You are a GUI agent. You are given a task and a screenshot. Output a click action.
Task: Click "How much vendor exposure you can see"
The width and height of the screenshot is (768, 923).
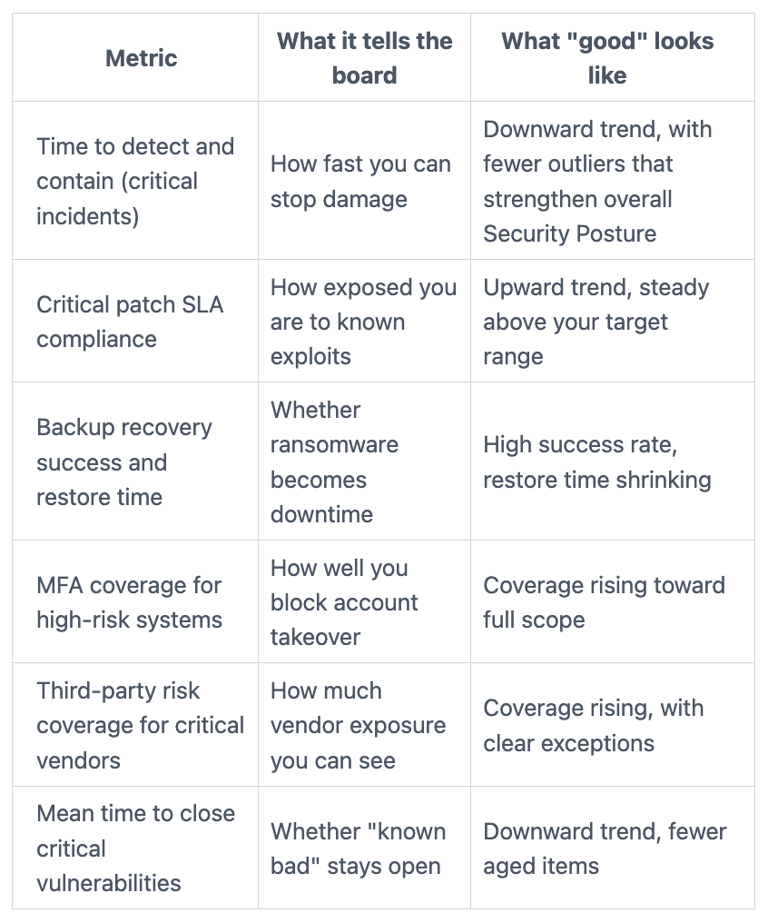(x=364, y=725)
